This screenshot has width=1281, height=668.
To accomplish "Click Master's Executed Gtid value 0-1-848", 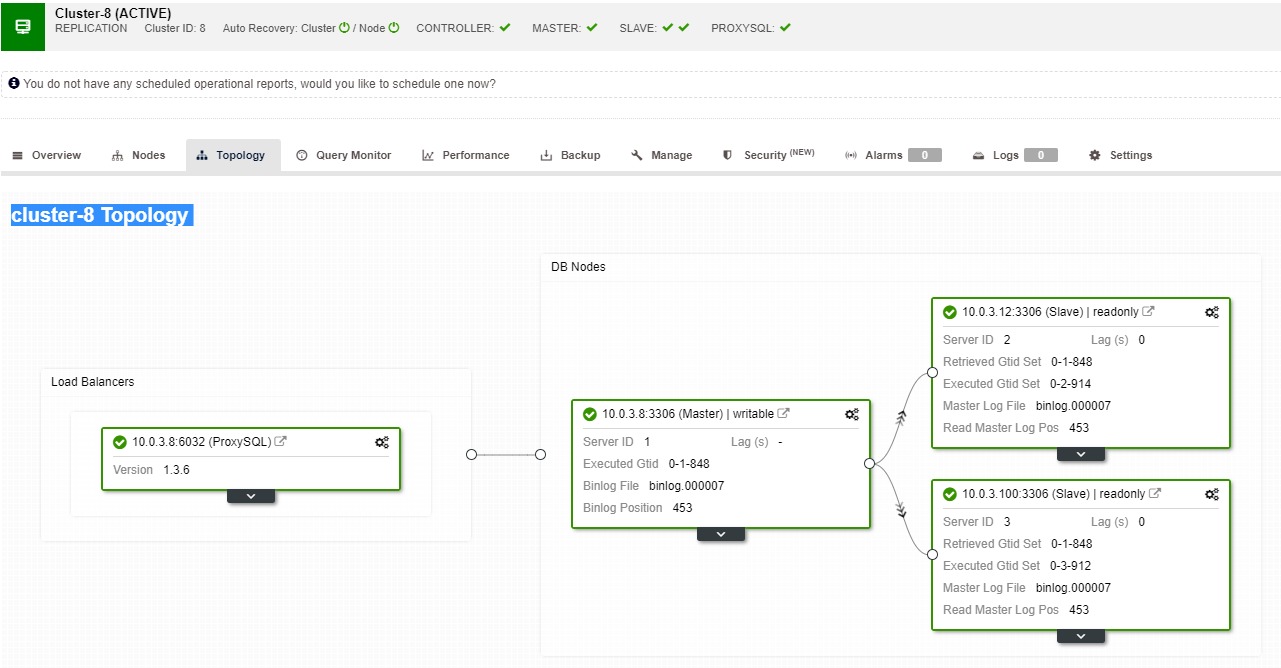I will click(x=689, y=464).
